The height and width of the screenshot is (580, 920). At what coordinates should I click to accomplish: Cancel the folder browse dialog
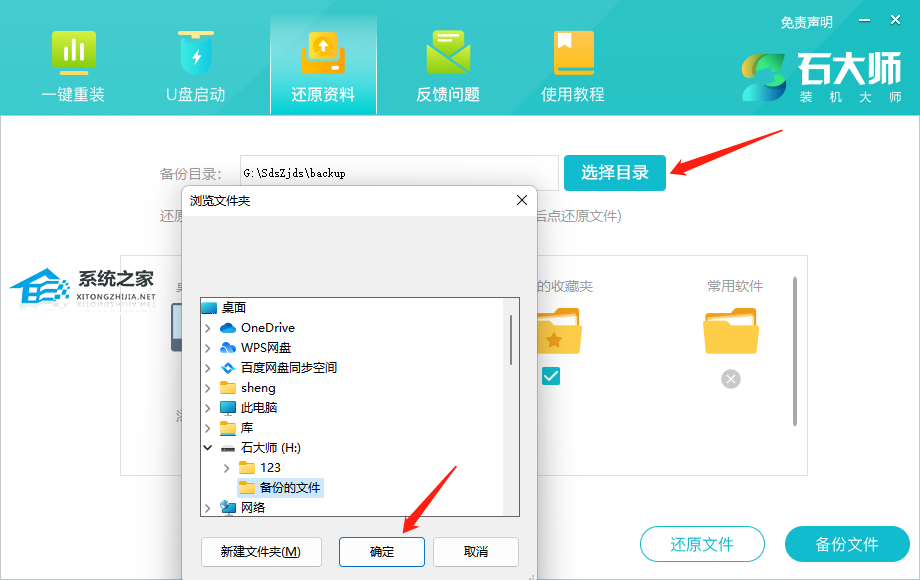pos(476,552)
